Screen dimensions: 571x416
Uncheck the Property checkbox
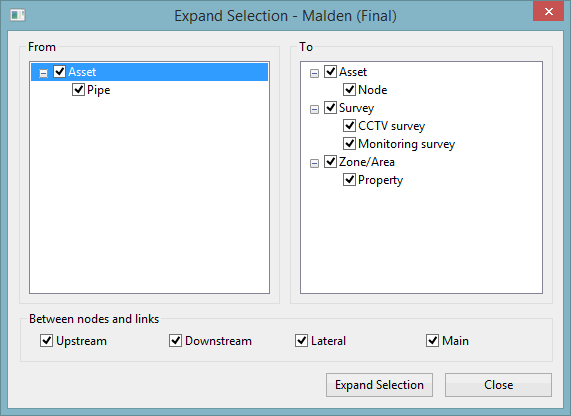(349, 180)
